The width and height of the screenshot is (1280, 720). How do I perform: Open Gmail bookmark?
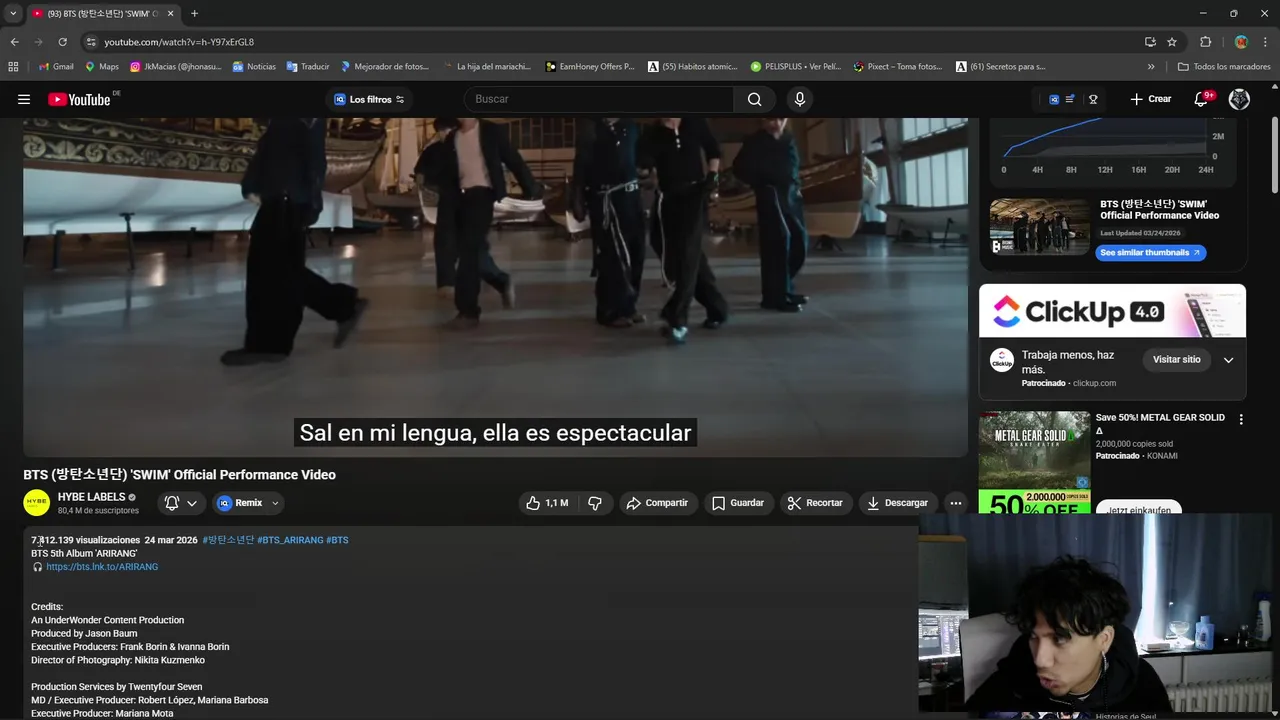(56, 67)
